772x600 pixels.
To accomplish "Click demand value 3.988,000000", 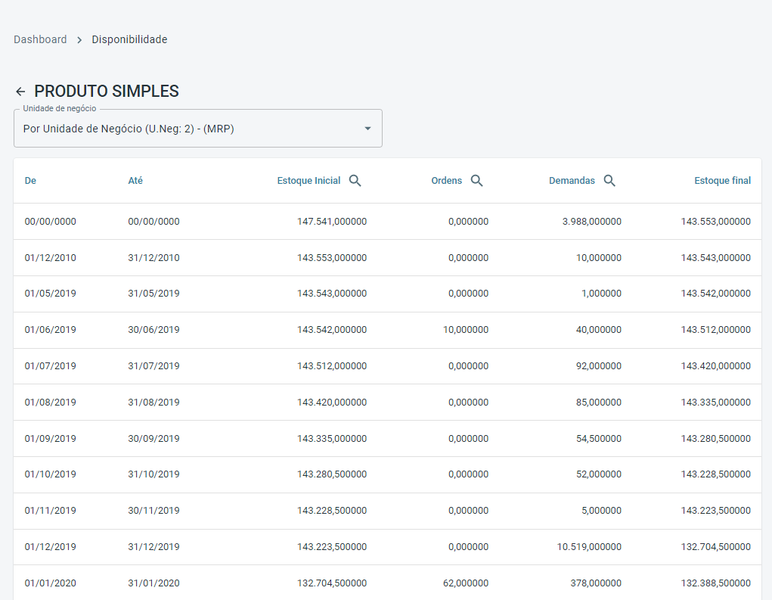I will coord(592,221).
